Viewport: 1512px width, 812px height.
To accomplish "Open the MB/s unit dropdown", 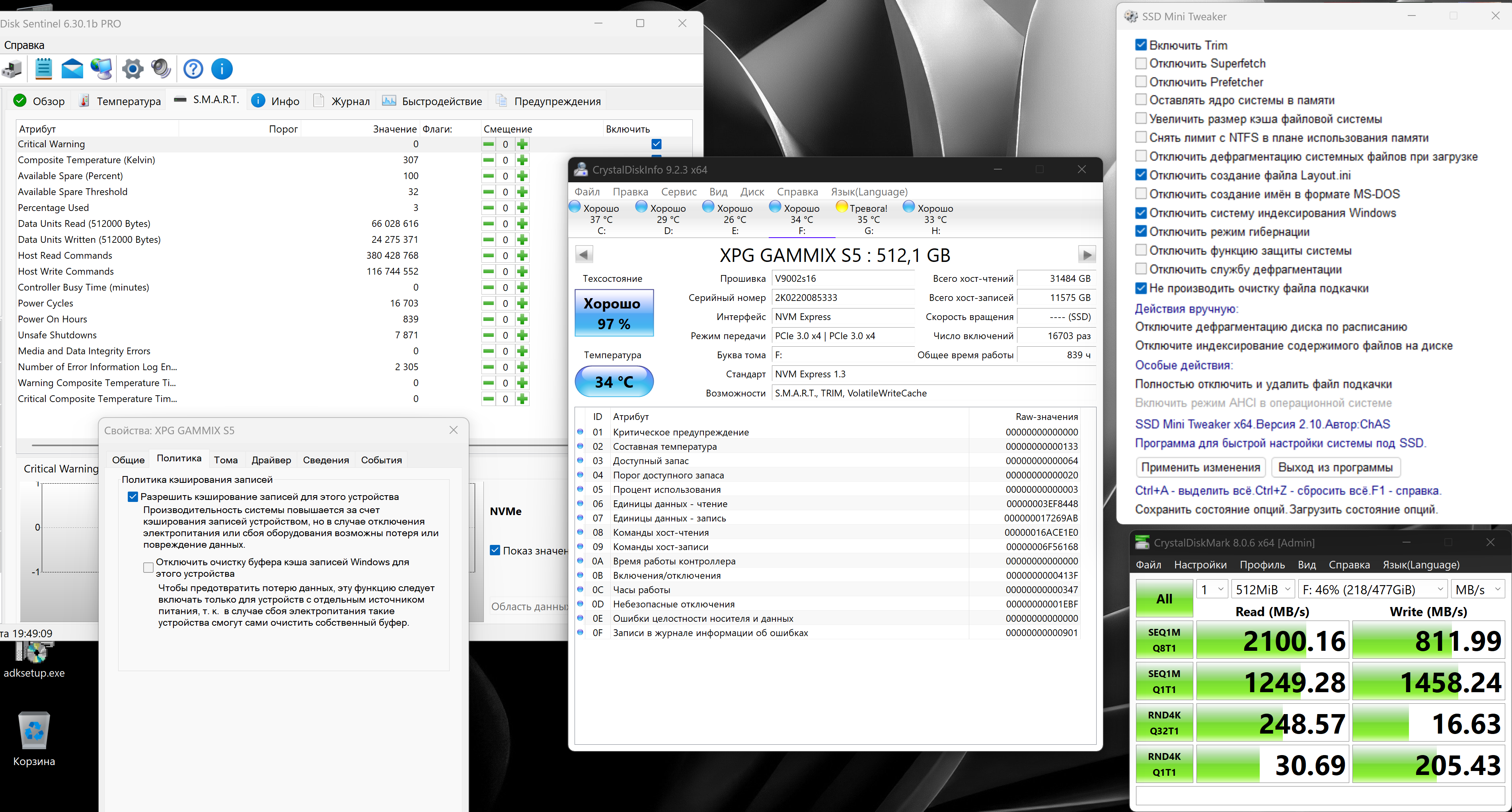I will click(1477, 589).
